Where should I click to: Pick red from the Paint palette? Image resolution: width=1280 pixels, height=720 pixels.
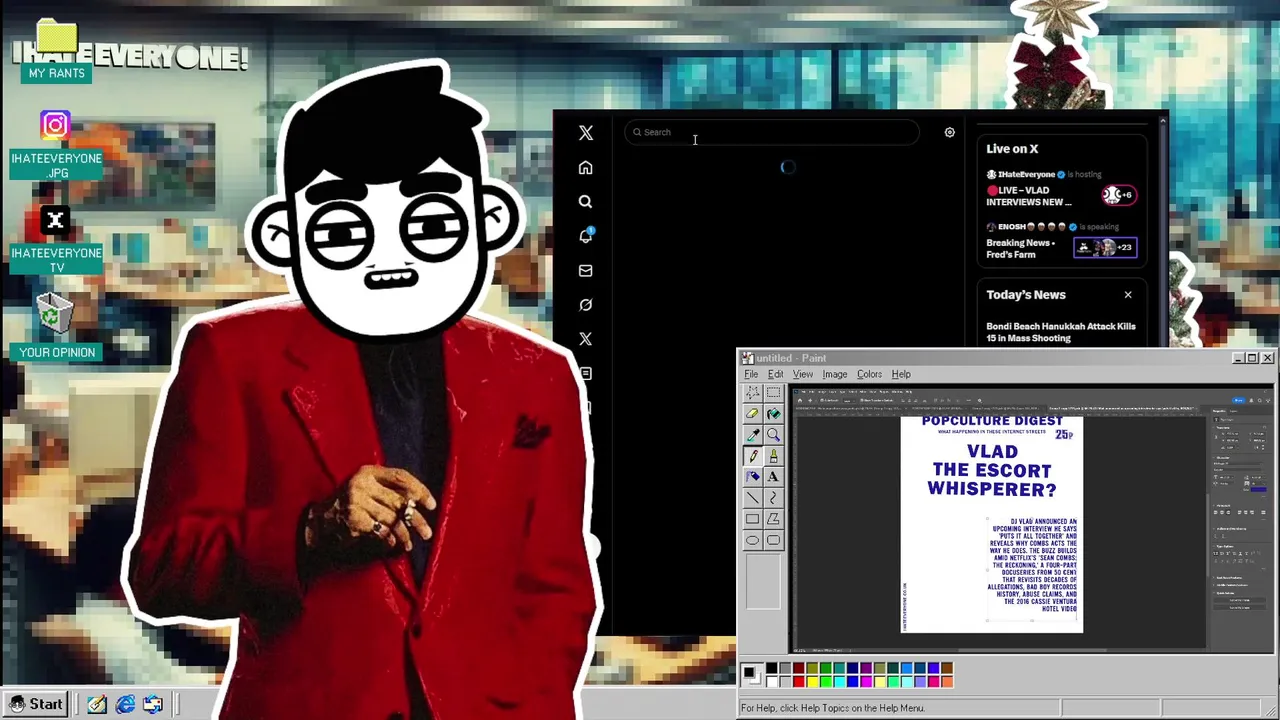coord(798,682)
